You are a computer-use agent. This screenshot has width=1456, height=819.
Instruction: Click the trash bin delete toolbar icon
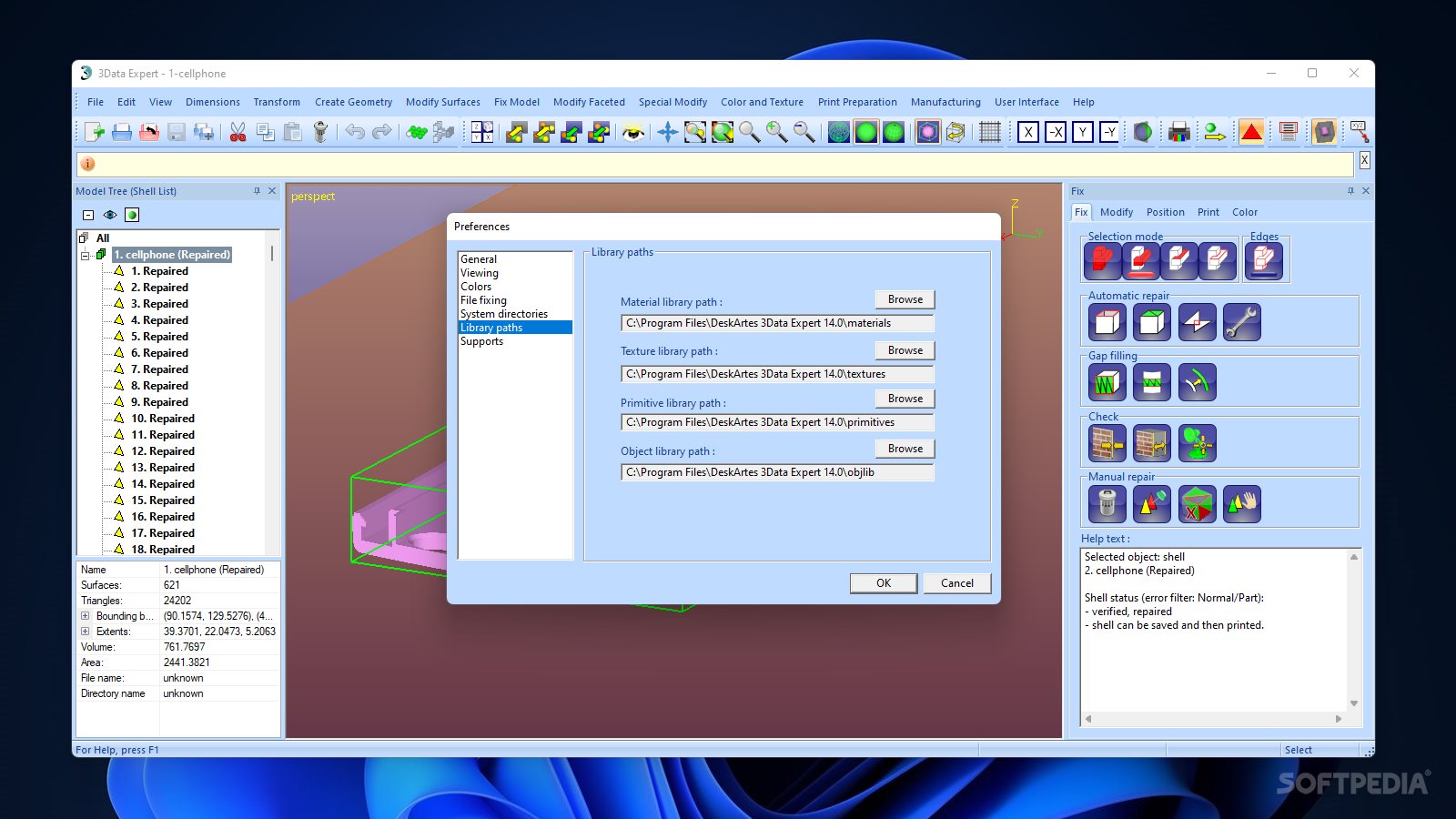pos(320,132)
